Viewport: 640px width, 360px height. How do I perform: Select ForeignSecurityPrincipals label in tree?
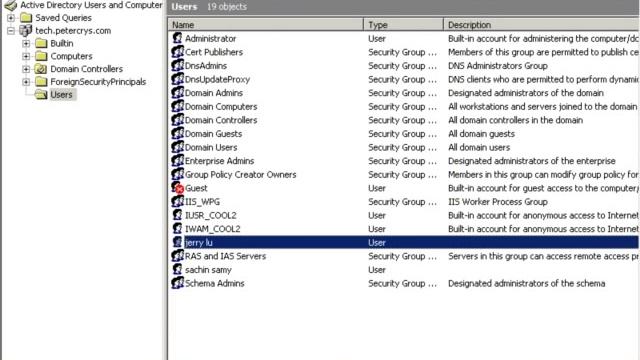(98, 82)
